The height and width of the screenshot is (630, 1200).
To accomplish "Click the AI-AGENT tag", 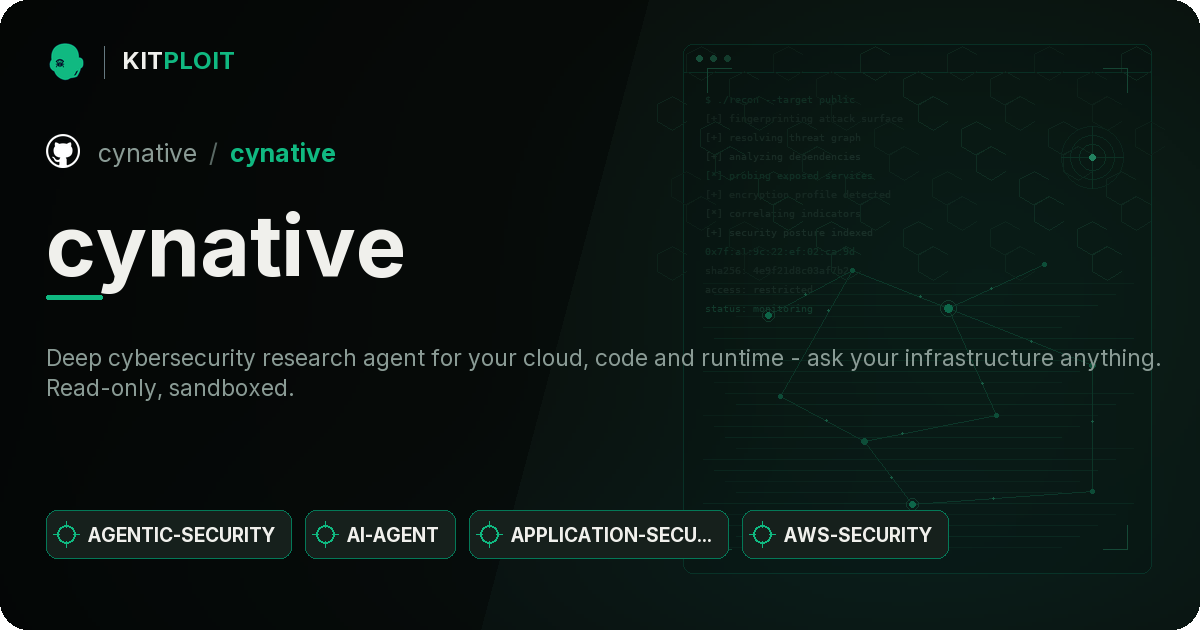I will [x=380, y=535].
